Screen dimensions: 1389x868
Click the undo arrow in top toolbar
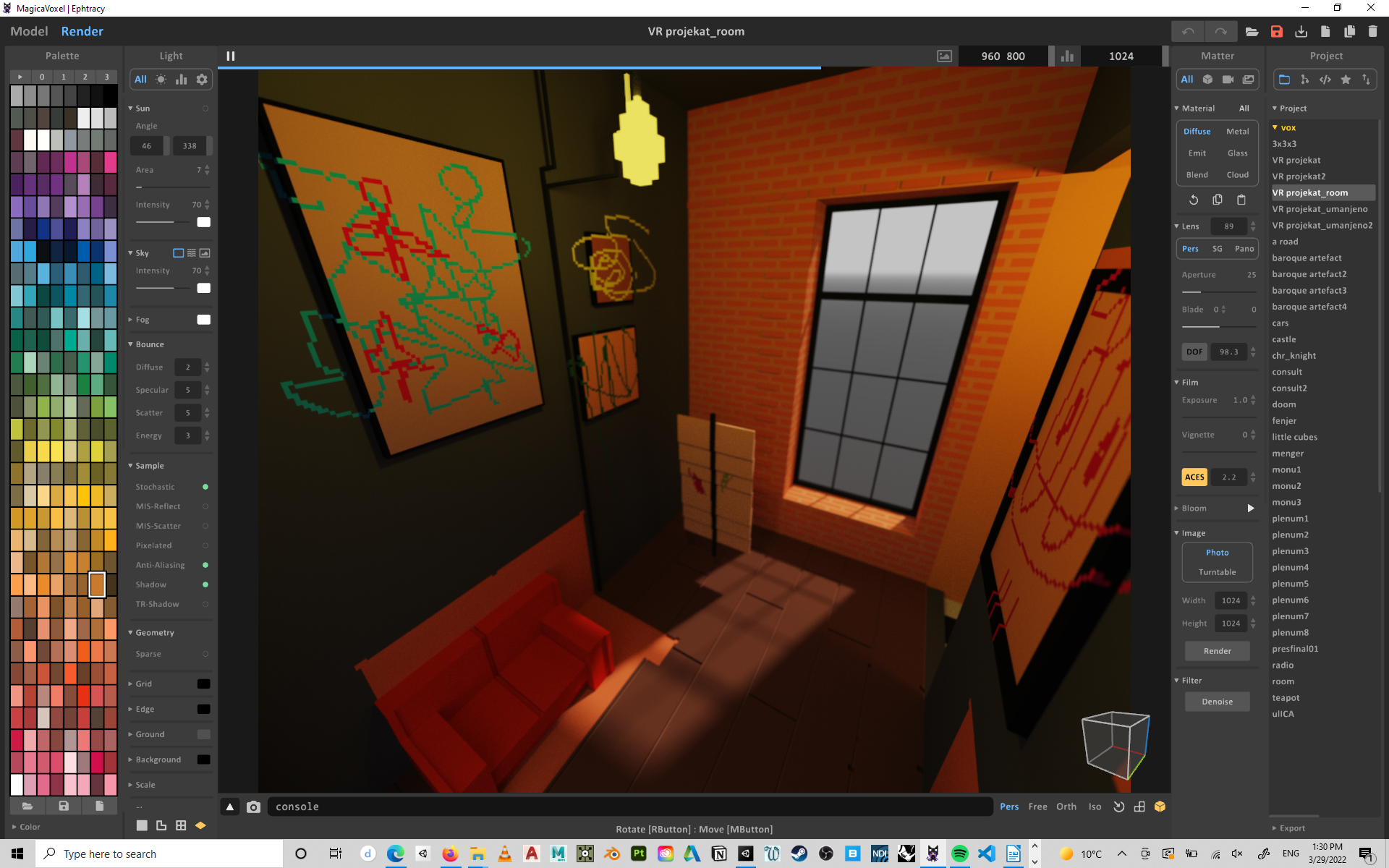click(1188, 31)
